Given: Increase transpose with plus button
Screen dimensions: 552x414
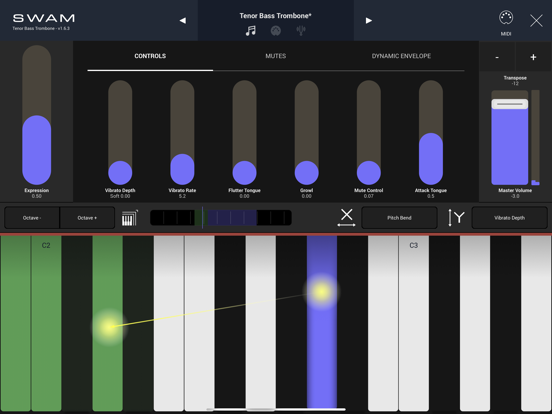Looking at the screenshot, I should (x=533, y=57).
